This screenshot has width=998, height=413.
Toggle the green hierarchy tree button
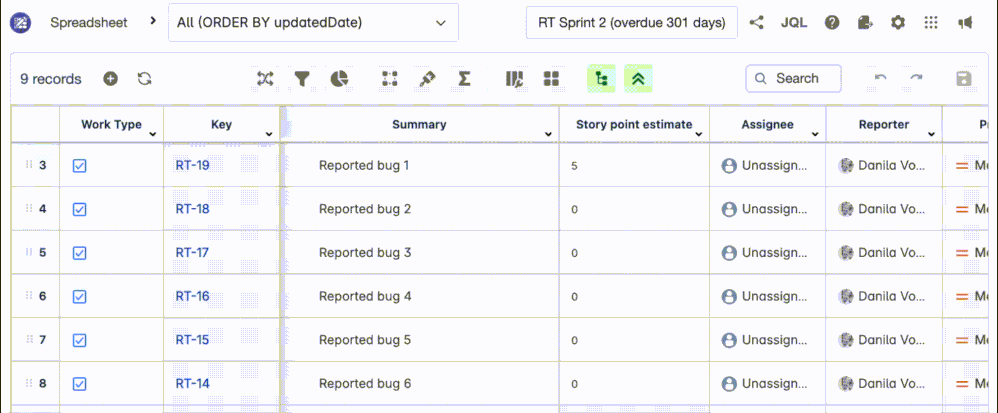click(x=601, y=79)
